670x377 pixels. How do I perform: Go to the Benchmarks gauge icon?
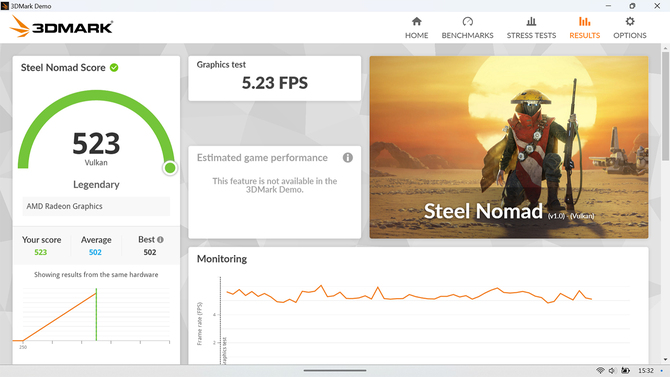pyautogui.click(x=467, y=21)
